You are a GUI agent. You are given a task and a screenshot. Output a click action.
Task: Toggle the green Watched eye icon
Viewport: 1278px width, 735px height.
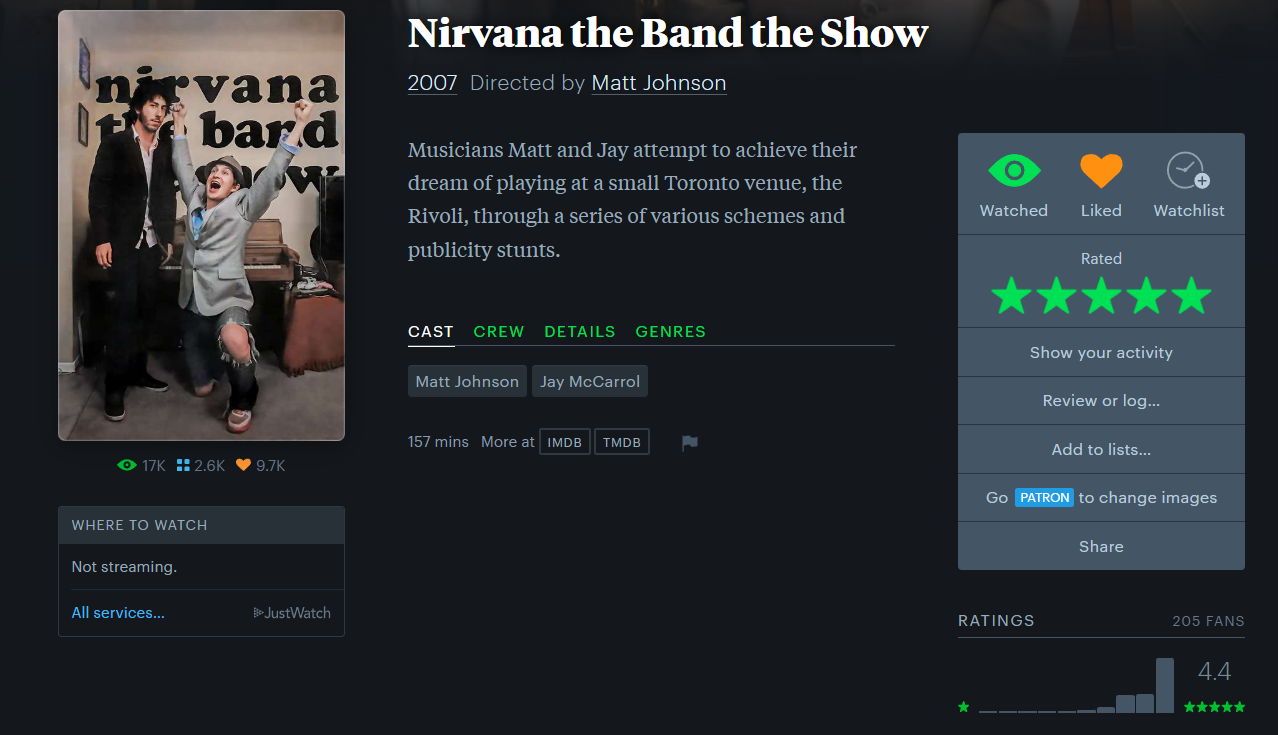[1013, 171]
